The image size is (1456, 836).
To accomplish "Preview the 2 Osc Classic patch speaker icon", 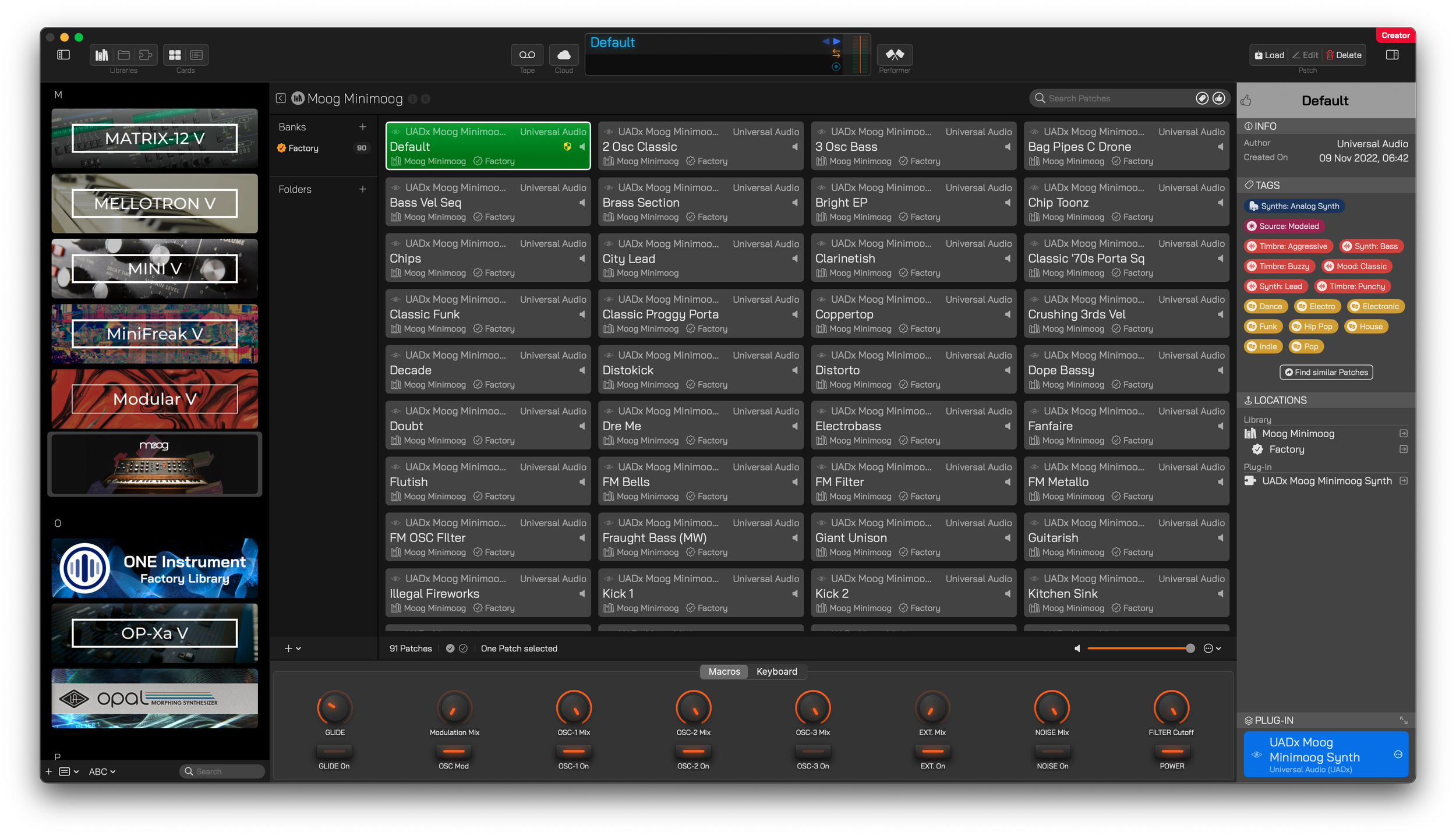I will 794,147.
